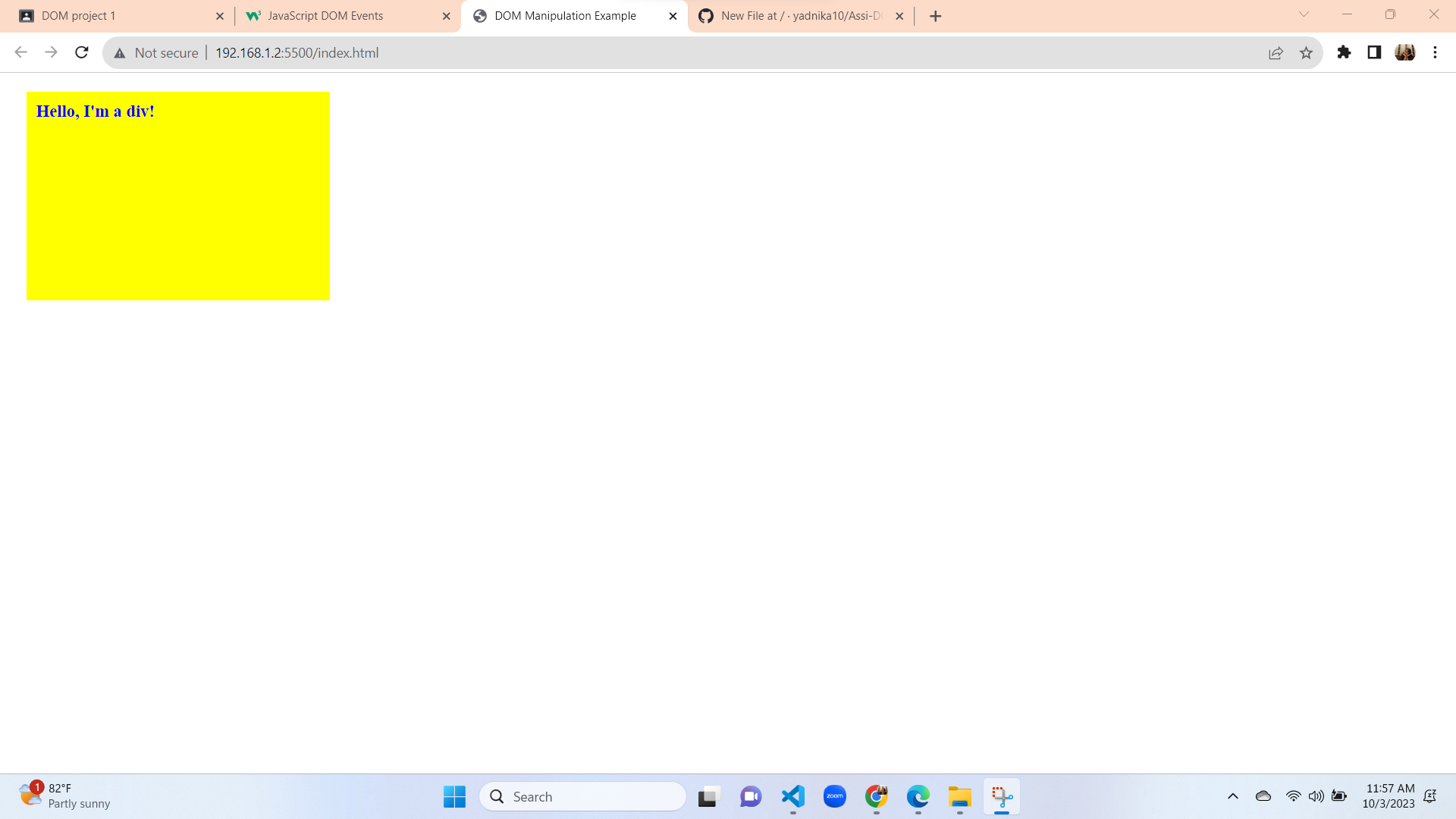The image size is (1456, 819).
Task: Open a new browser tab
Action: (x=935, y=16)
